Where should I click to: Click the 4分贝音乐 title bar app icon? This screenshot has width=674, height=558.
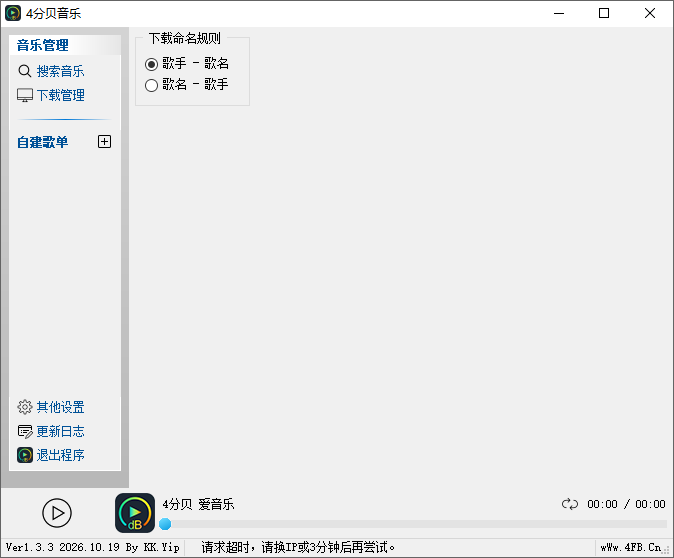pyautogui.click(x=13, y=13)
